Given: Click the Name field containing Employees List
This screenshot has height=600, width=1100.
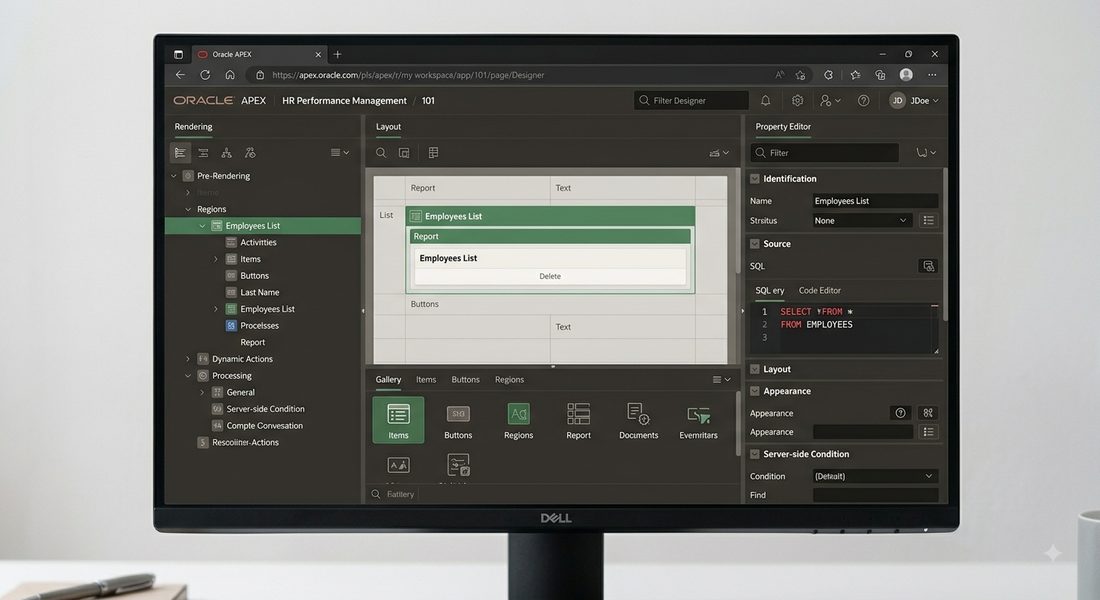Looking at the screenshot, I should tap(875, 201).
